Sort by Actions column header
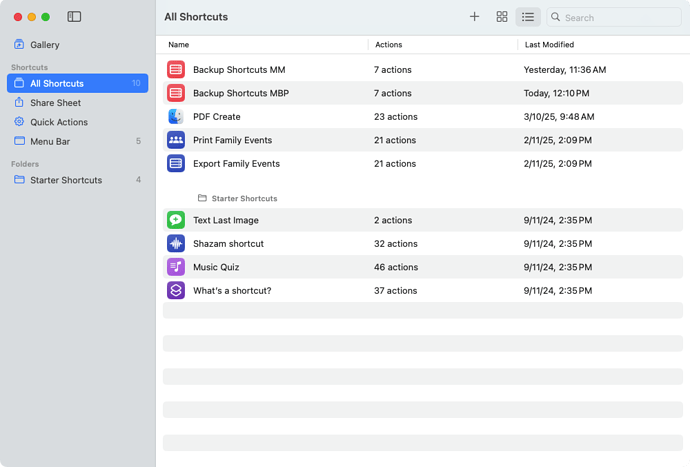Viewport: 690px width, 467px height. pyautogui.click(x=388, y=45)
